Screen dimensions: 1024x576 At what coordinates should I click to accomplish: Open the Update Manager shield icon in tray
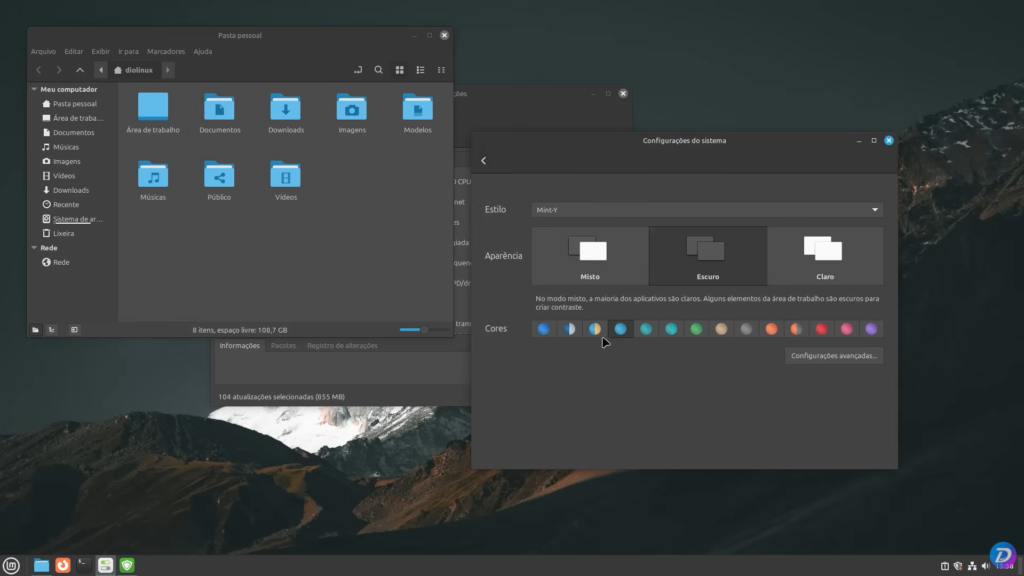point(958,566)
